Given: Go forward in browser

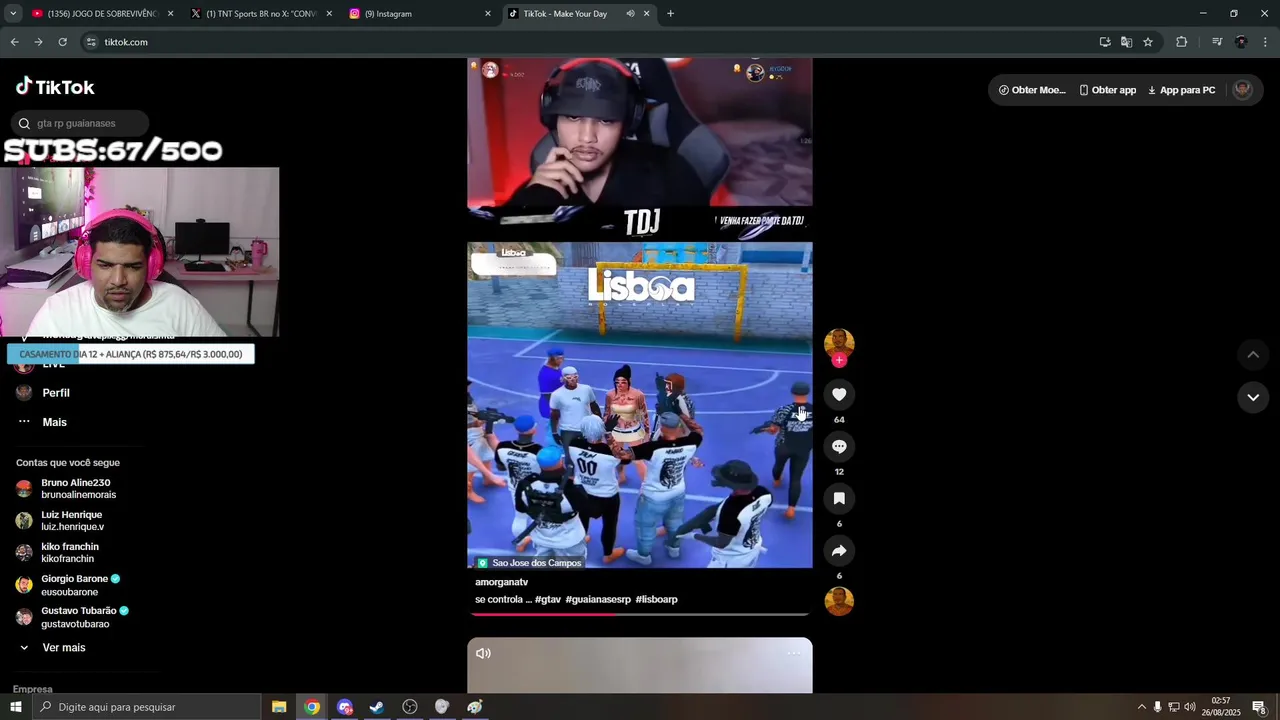Looking at the screenshot, I should 38,42.
